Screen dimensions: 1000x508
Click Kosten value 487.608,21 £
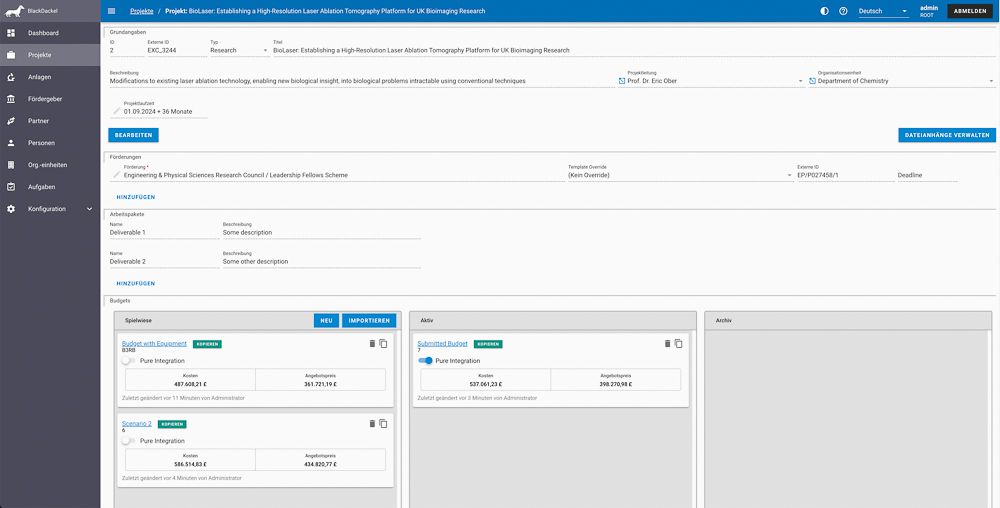(x=190, y=384)
